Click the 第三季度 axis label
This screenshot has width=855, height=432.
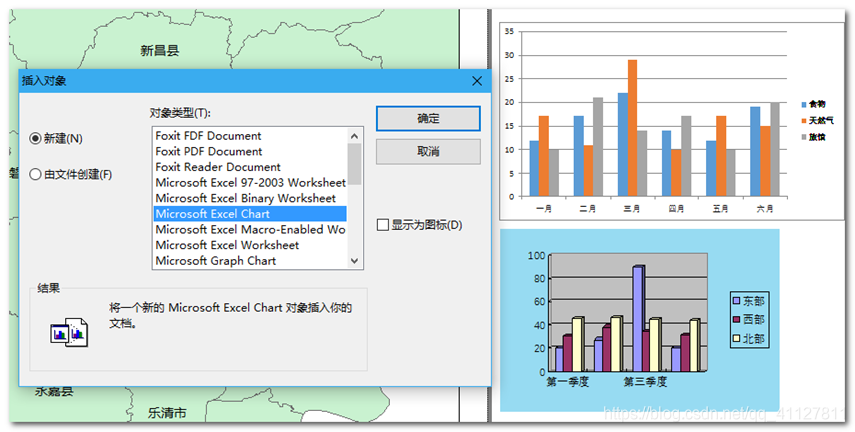pyautogui.click(x=646, y=382)
